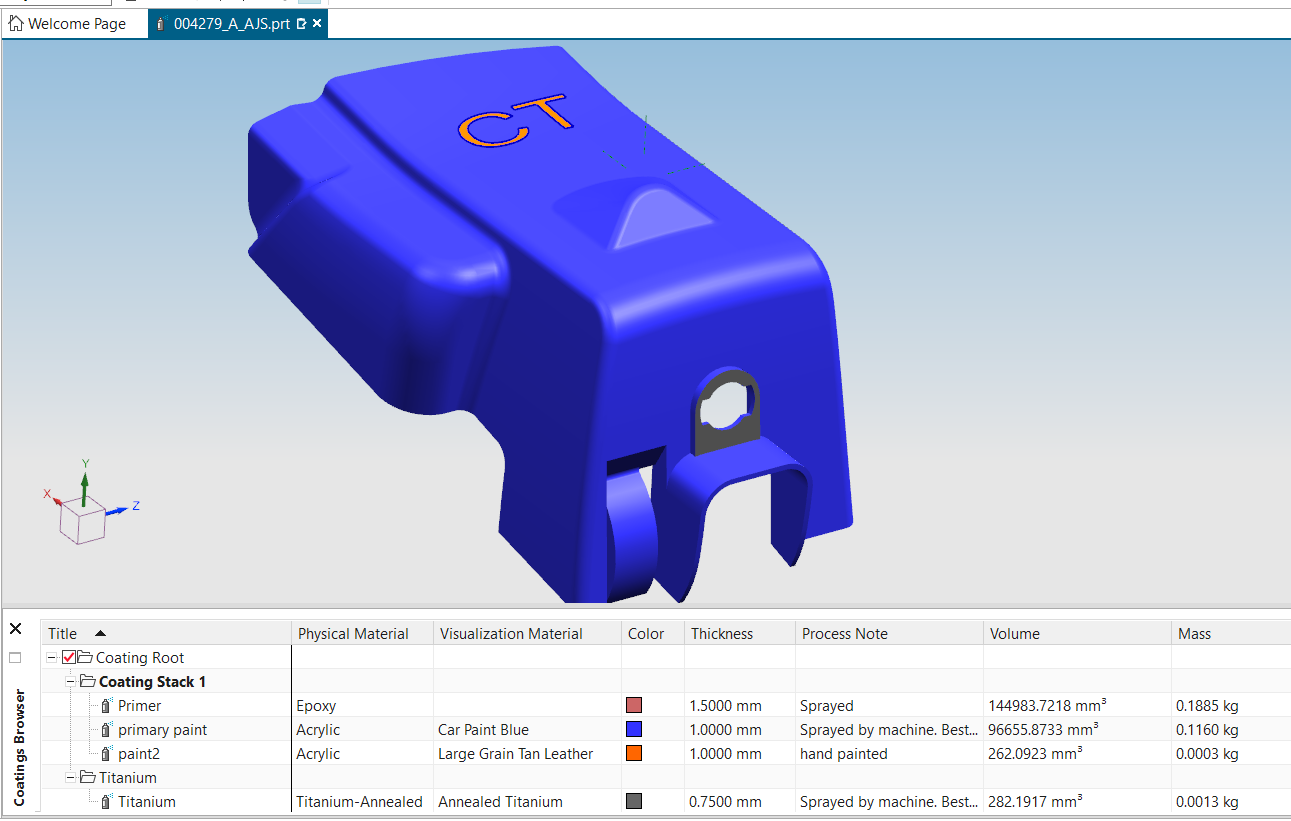Click the Thickness column header

pos(722,634)
